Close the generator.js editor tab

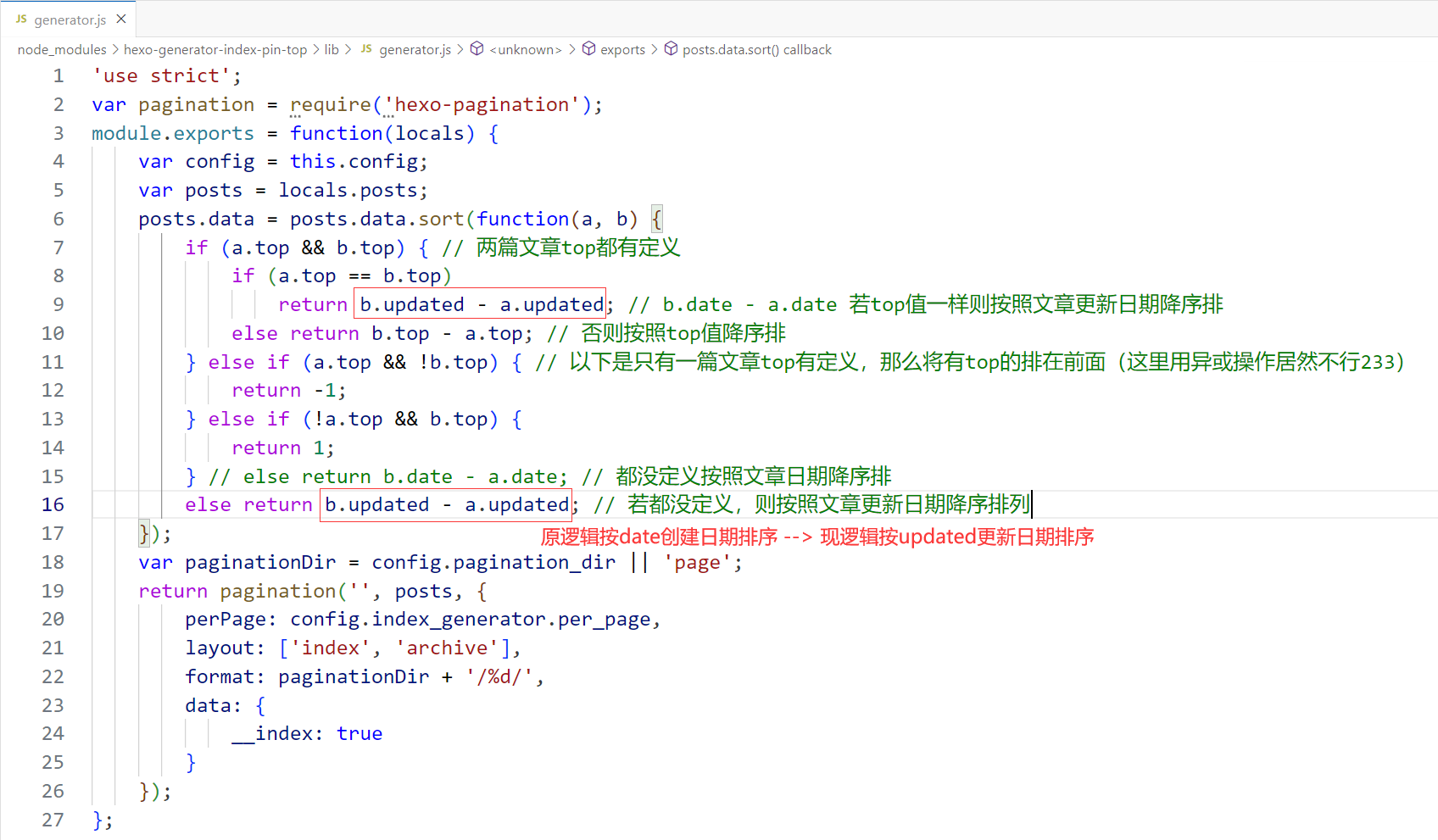click(121, 19)
